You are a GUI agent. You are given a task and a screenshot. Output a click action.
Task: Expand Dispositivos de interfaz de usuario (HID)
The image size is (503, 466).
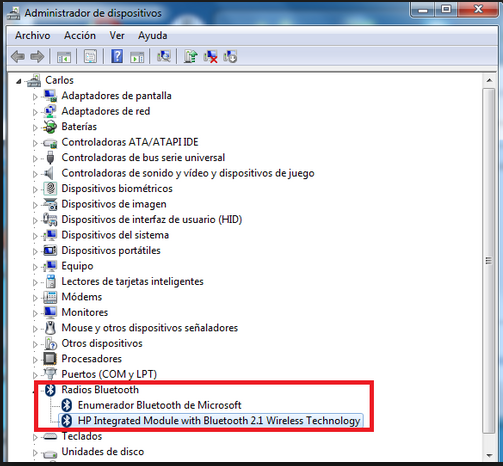(35, 220)
